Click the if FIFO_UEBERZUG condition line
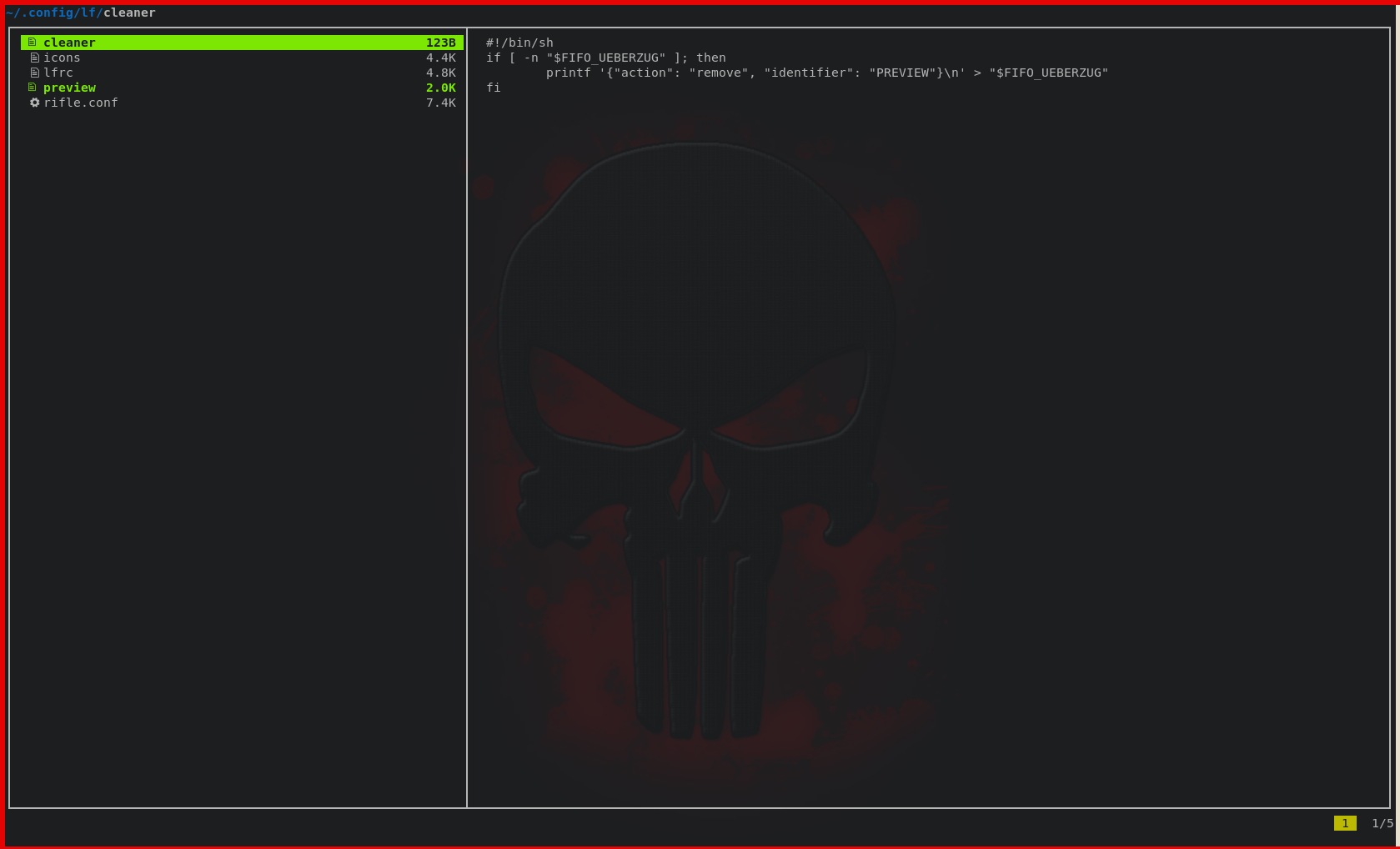1400x849 pixels. point(606,58)
